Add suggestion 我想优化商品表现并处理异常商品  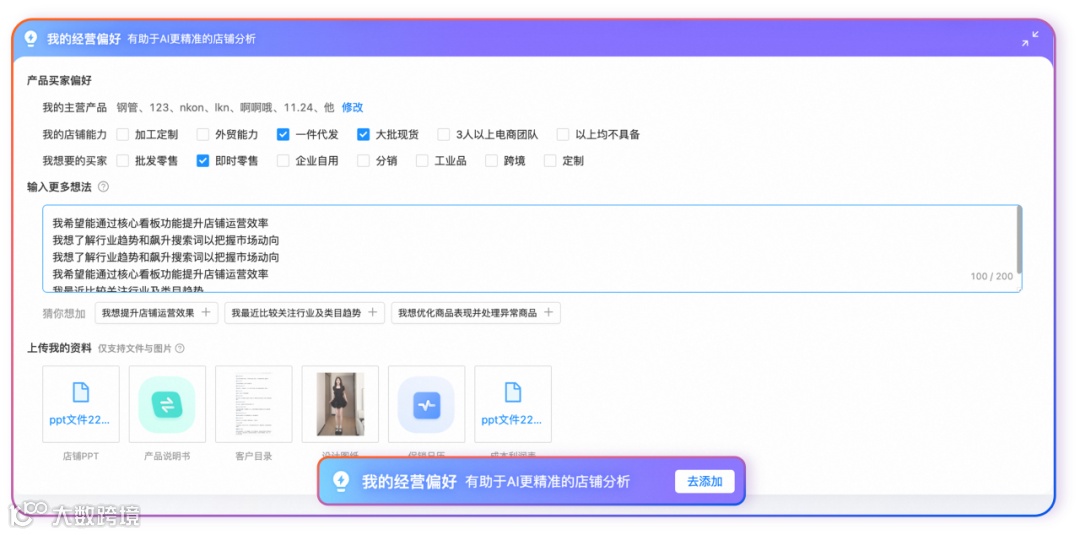476,313
